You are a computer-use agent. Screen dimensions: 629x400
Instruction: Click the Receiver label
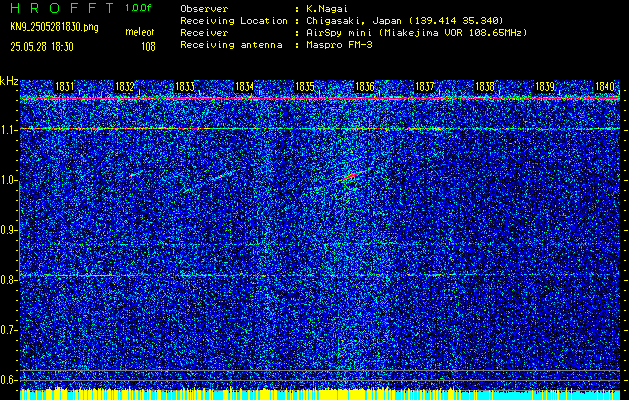pyautogui.click(x=204, y=33)
